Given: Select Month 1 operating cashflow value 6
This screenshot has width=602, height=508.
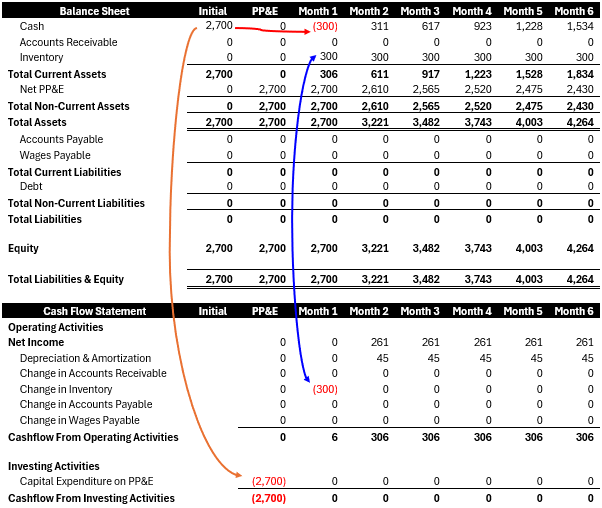Looking at the screenshot, I should [334, 437].
